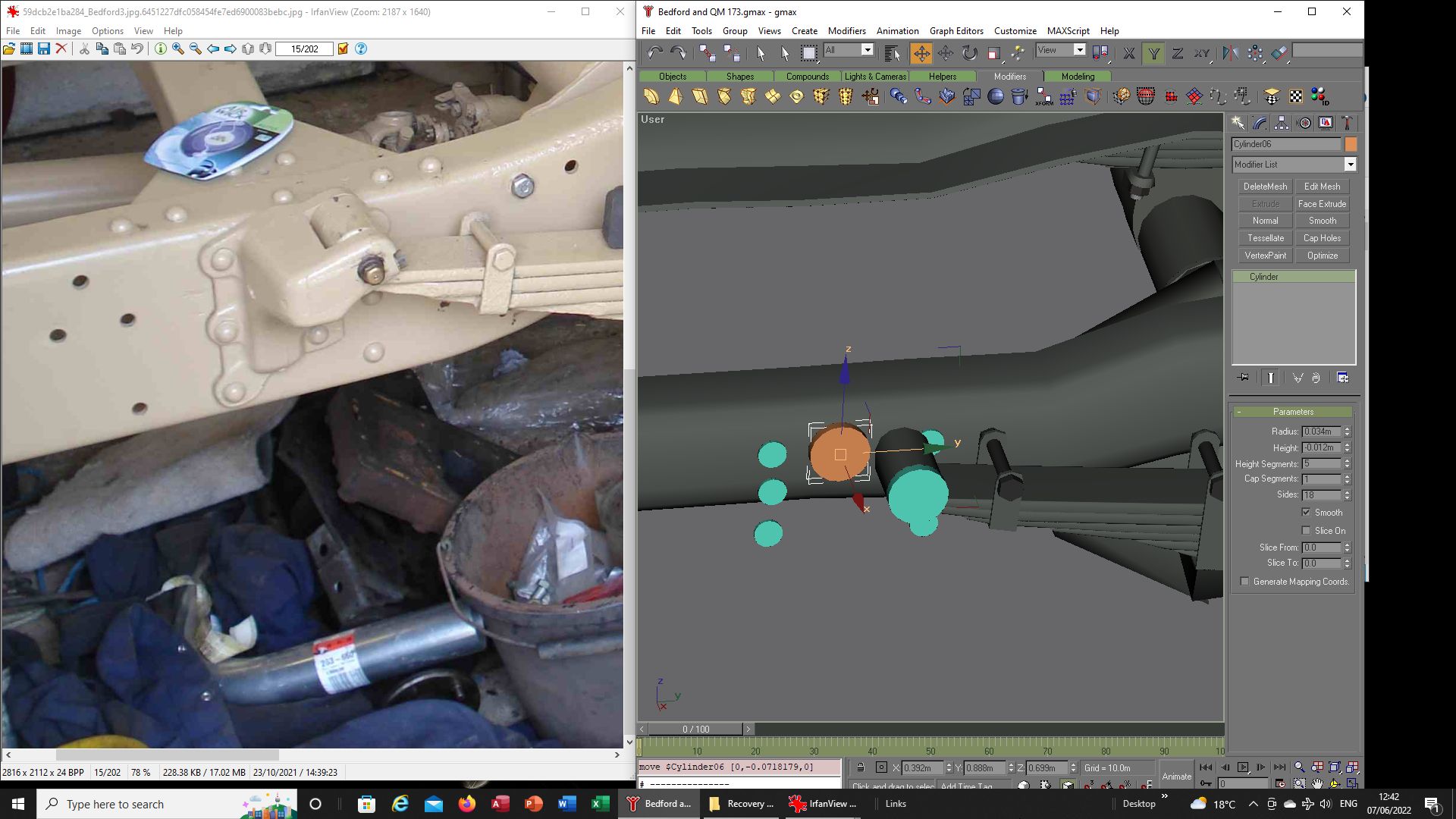Open the MAXScript menu
The image size is (1456, 819).
[x=1068, y=31]
